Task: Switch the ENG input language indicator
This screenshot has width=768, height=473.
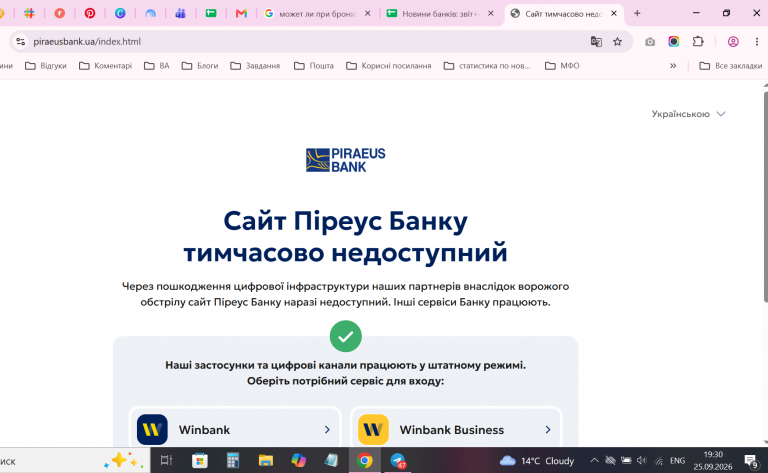Action: pyautogui.click(x=677, y=461)
